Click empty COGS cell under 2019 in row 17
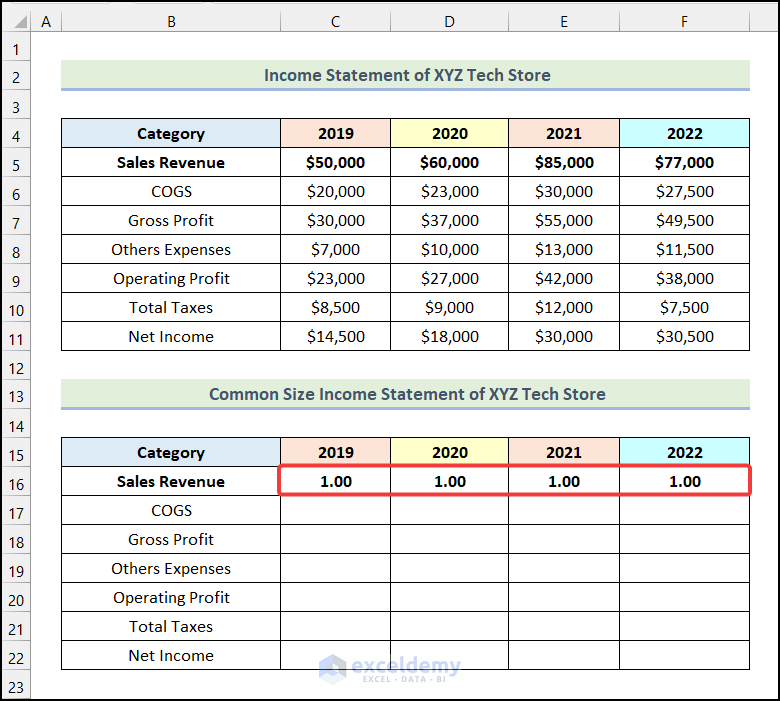The width and height of the screenshot is (780, 701). (336, 510)
